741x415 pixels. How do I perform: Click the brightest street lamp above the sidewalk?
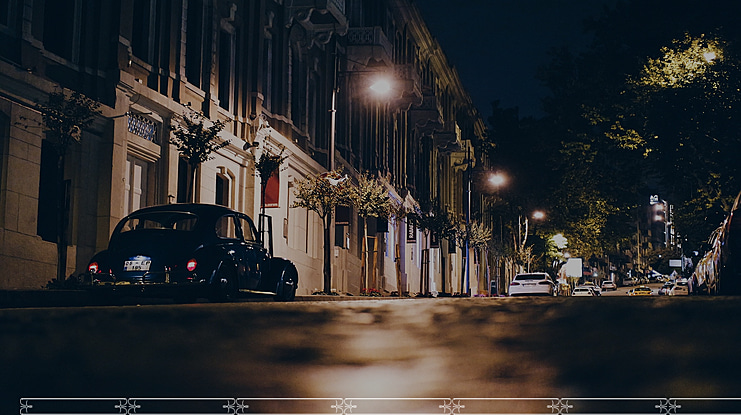point(380,87)
